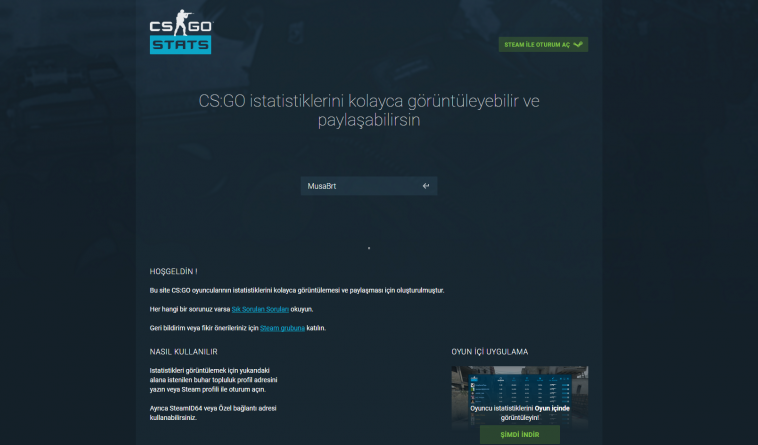The image size is (758, 445).
Task: Click the 'Ayrıca SteamID64' paragraph
Action: point(213,413)
